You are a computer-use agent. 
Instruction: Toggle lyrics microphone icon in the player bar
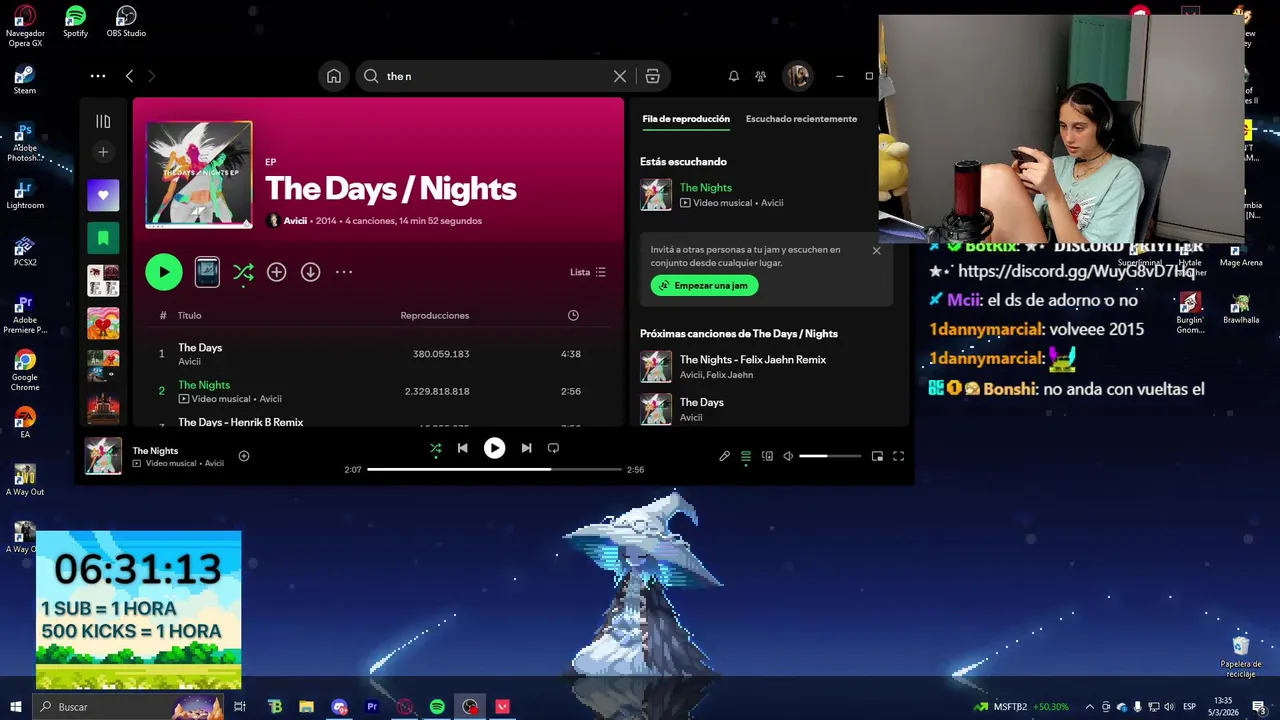click(x=724, y=456)
